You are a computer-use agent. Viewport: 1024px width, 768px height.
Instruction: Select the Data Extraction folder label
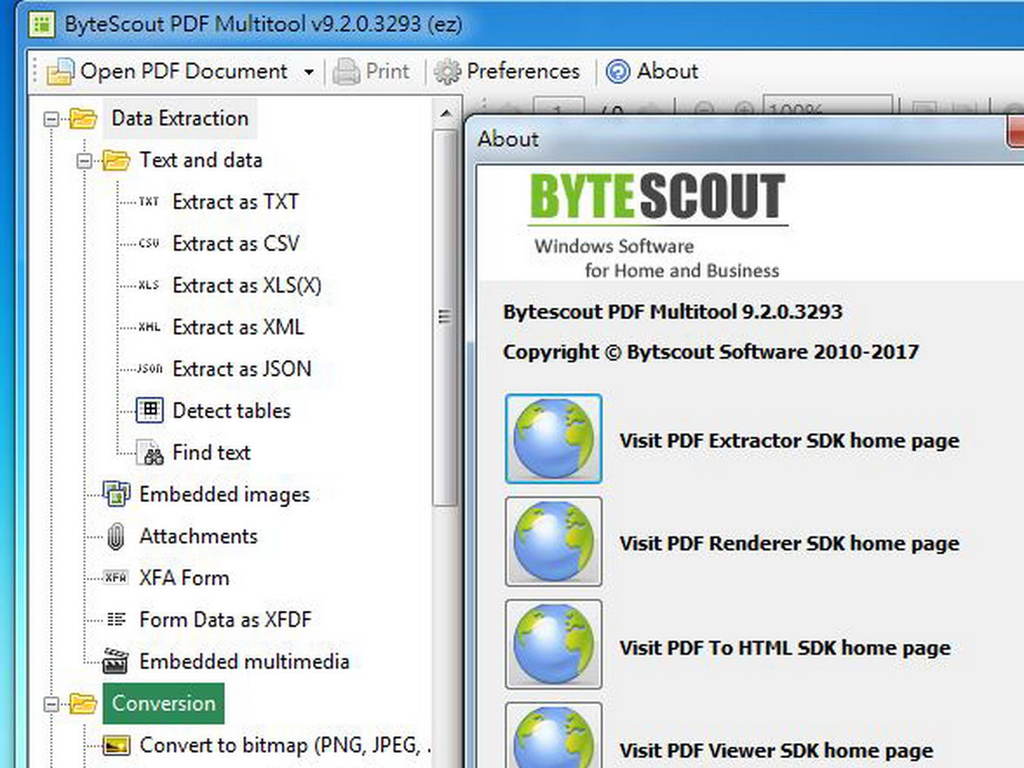(x=180, y=118)
